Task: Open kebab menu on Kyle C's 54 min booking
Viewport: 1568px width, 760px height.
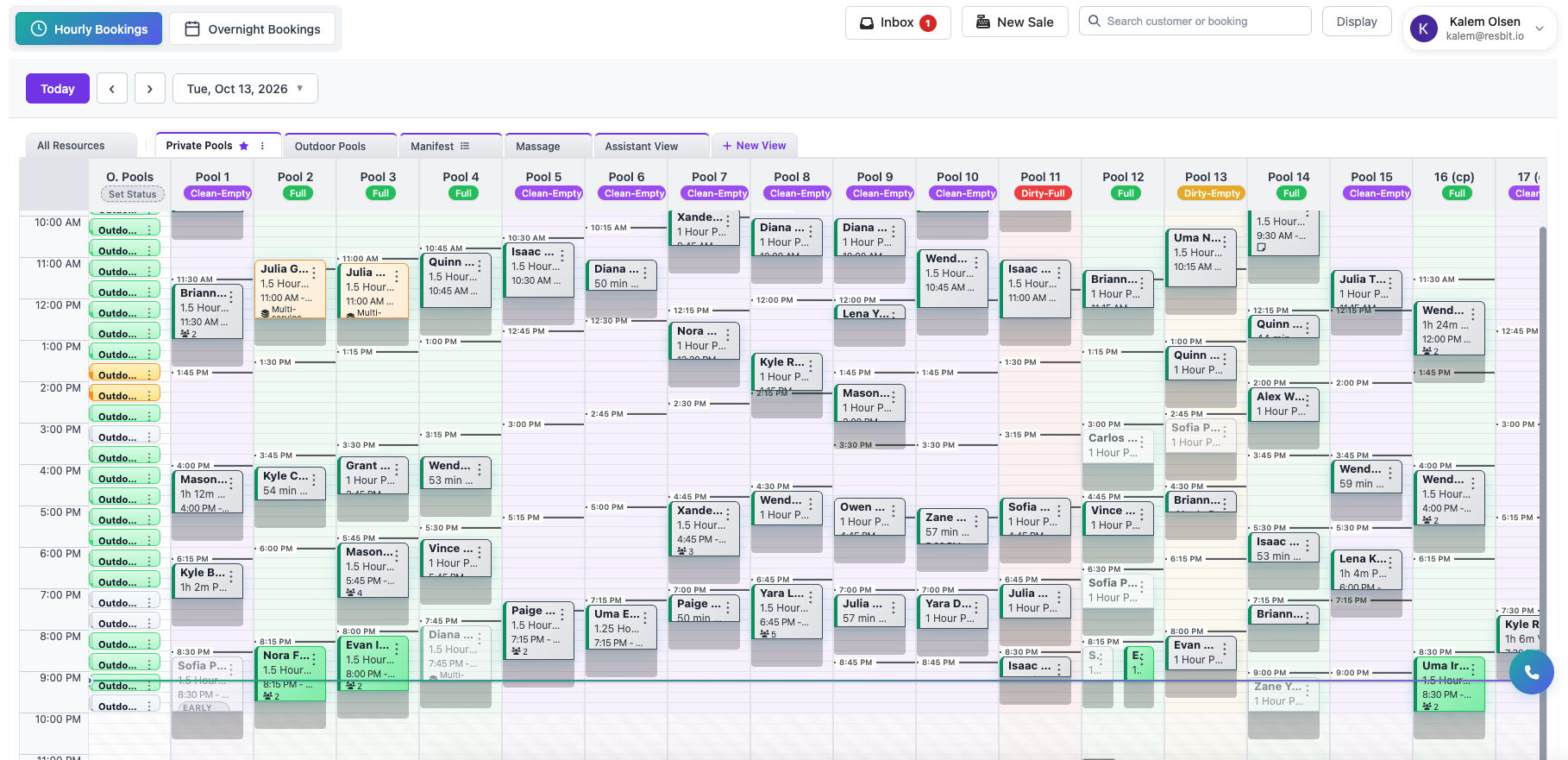Action: pos(314,480)
